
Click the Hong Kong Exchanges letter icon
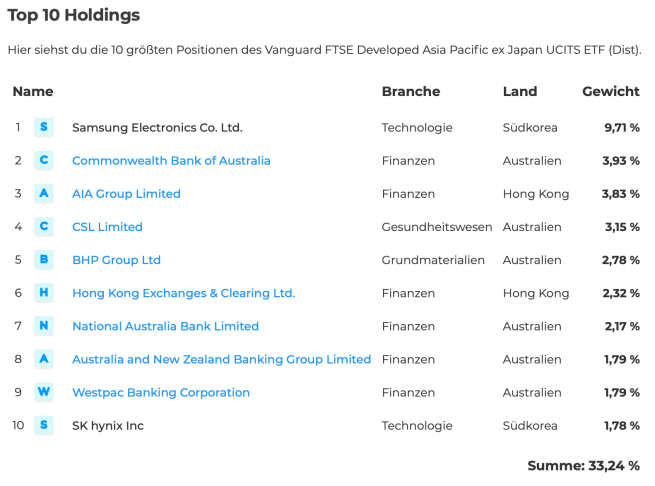pos(43,293)
